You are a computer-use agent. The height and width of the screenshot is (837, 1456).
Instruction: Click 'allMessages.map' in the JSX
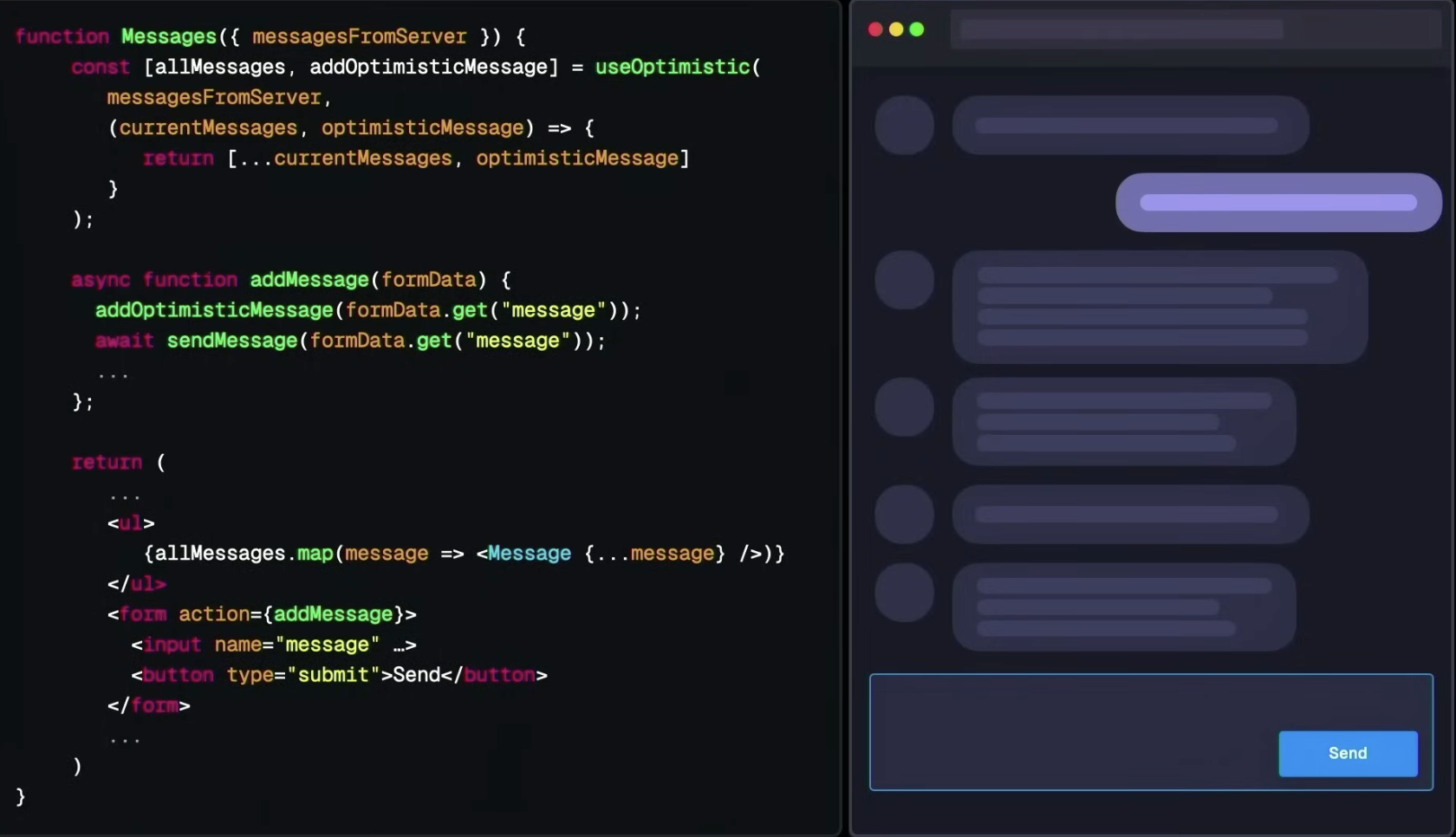[244, 553]
